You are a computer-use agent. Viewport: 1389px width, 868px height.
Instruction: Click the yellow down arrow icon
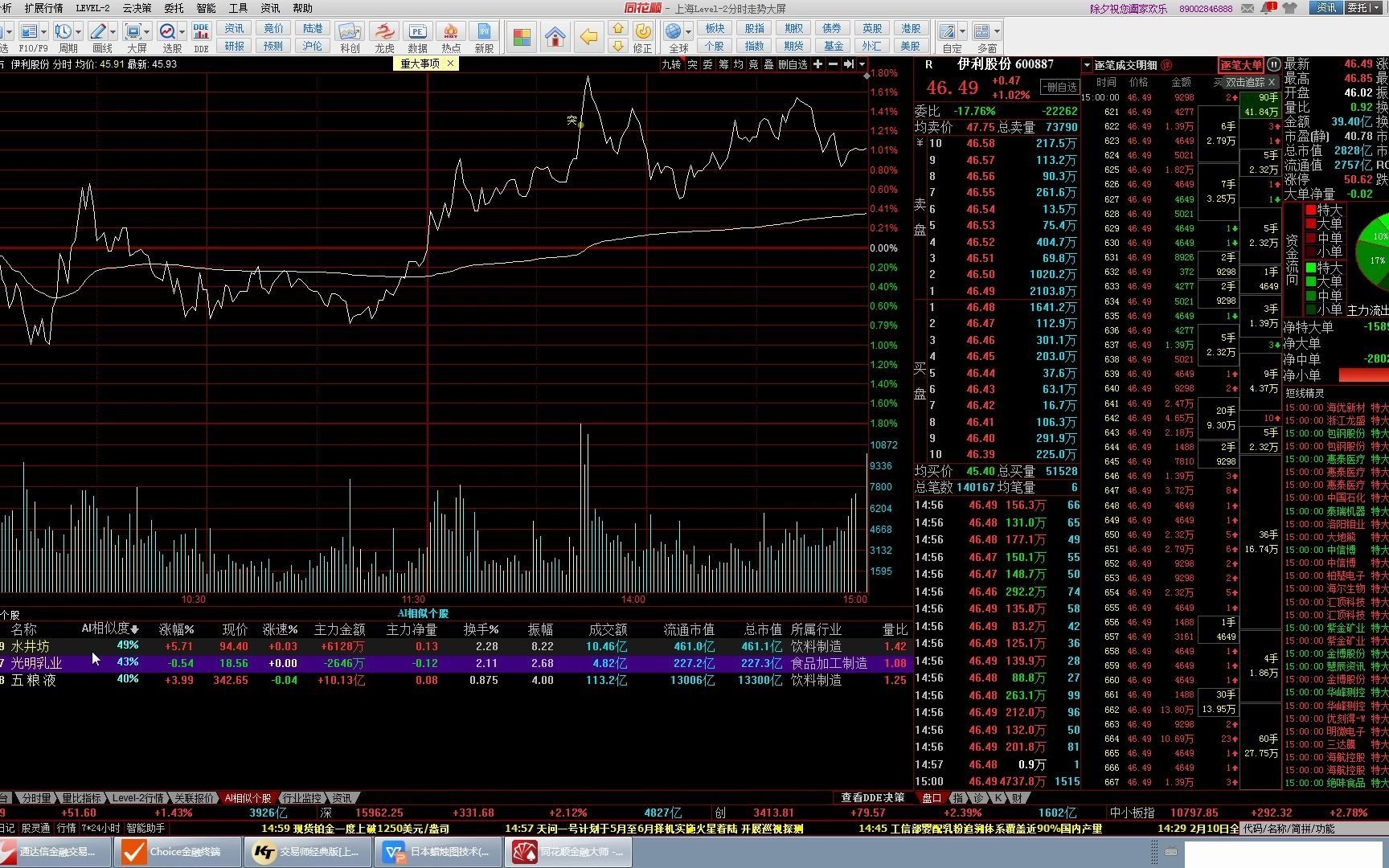(617, 46)
